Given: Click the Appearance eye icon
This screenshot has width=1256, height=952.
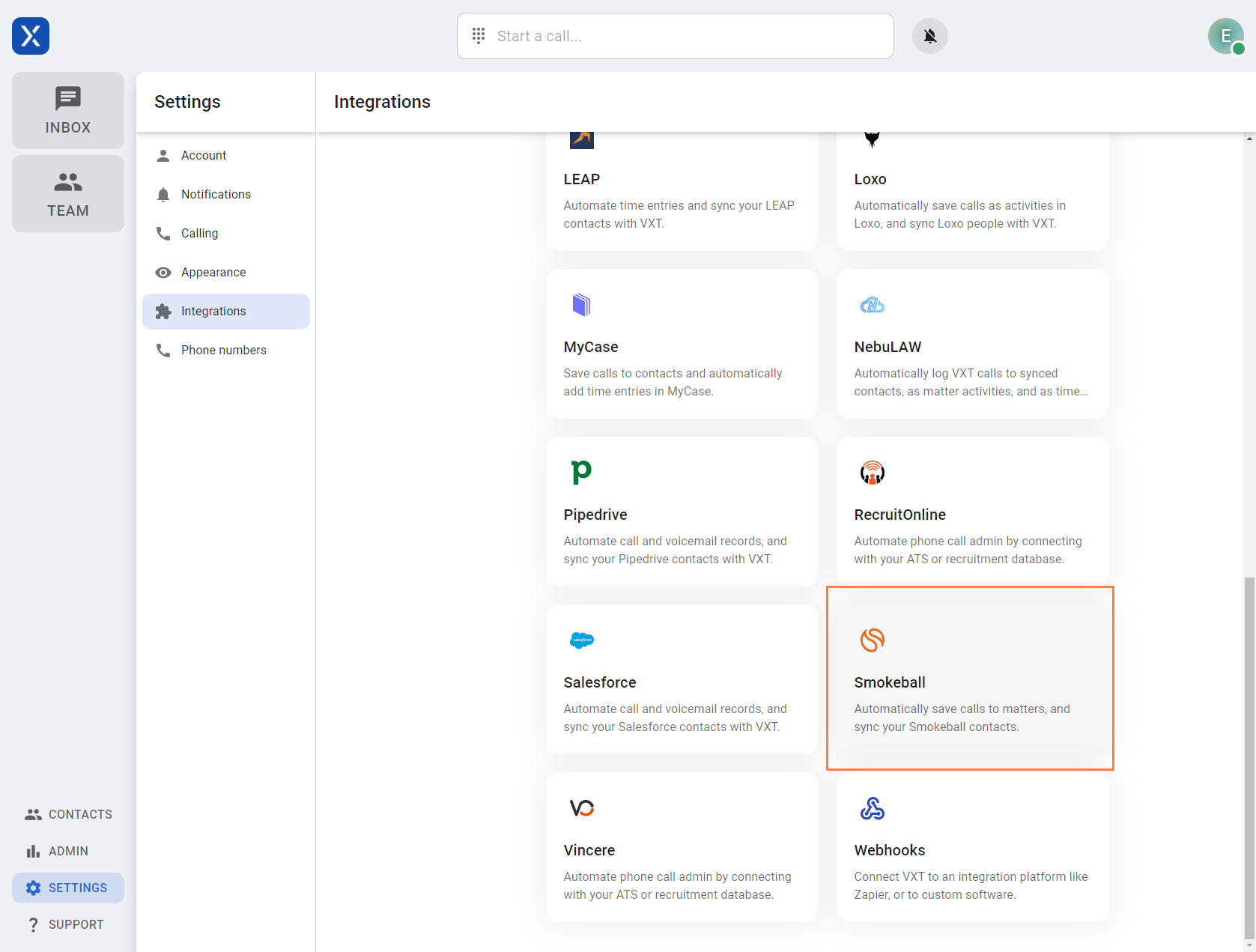Looking at the screenshot, I should point(163,273).
